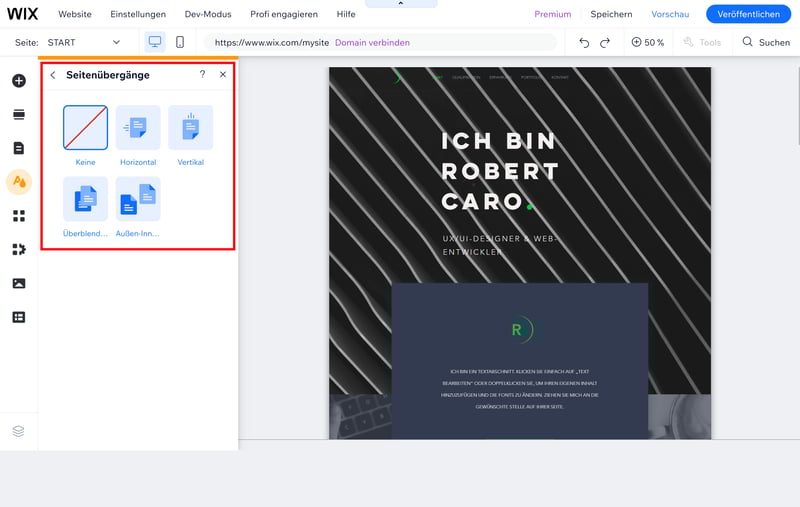This screenshot has height=507, width=800.
Task: Open the Media image icon in sidebar
Action: tap(18, 283)
